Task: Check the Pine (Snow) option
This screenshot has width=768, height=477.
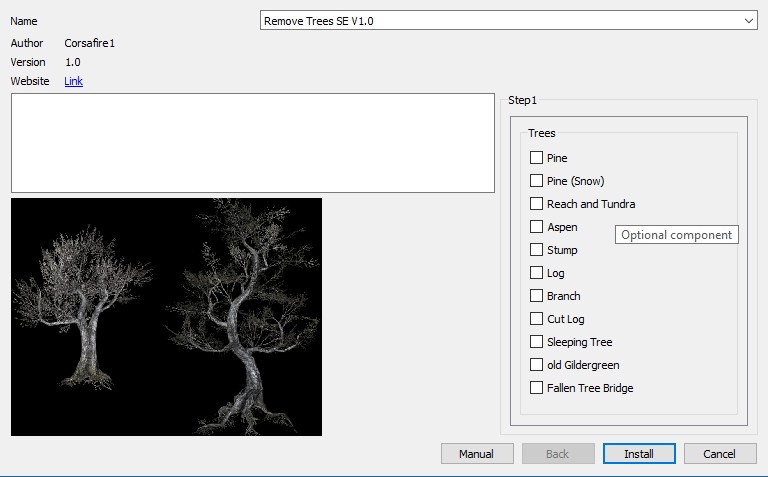Action: point(537,181)
